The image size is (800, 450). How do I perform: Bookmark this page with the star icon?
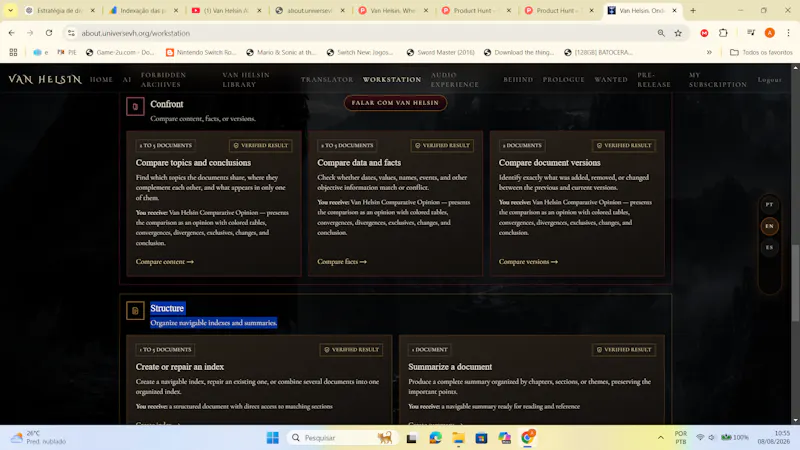click(x=678, y=33)
